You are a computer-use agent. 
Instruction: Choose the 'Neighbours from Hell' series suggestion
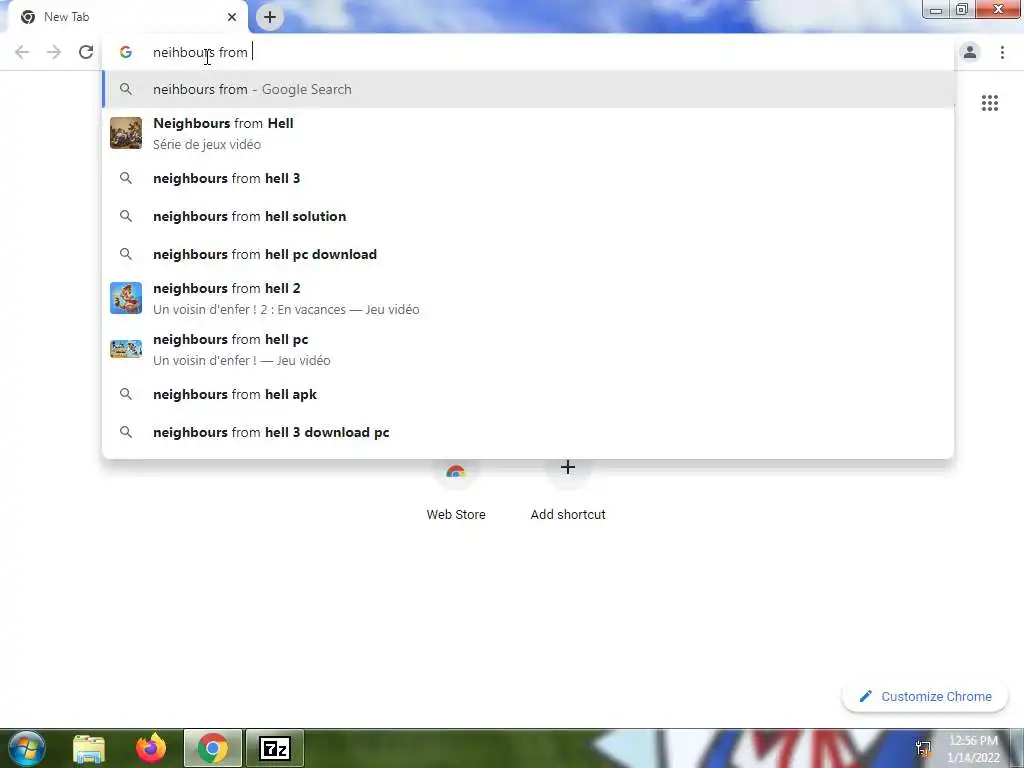(x=528, y=133)
